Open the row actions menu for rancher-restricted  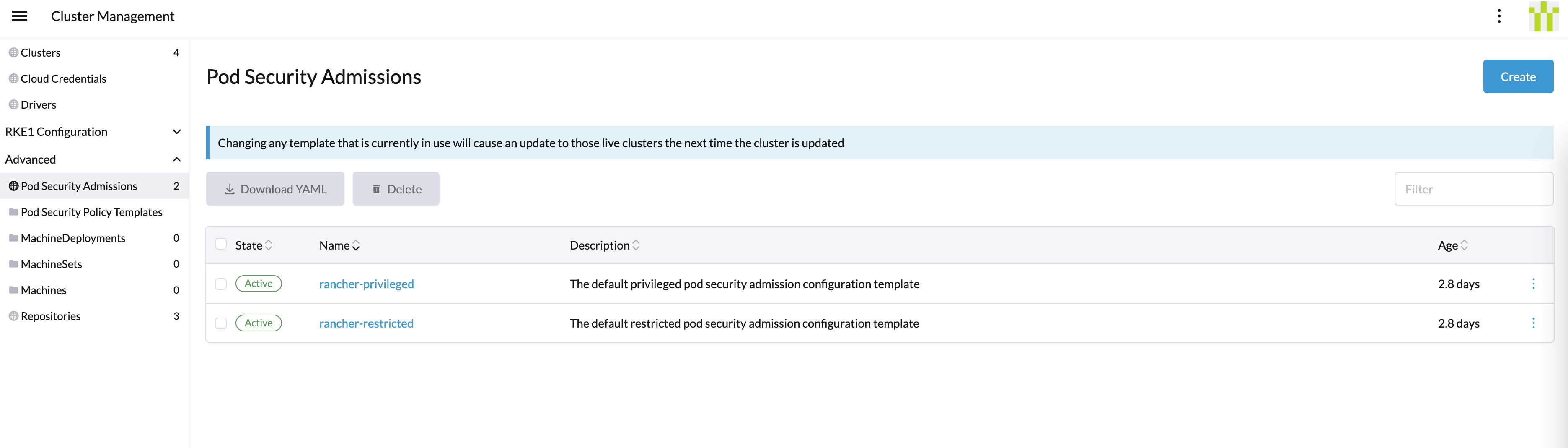click(1533, 323)
